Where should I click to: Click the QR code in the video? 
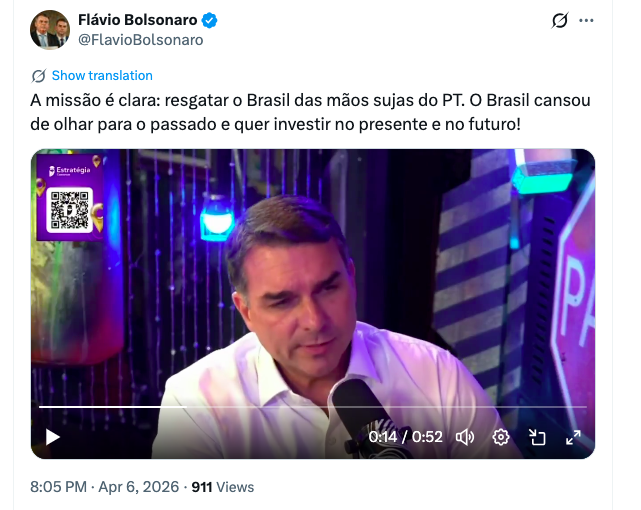[69, 210]
